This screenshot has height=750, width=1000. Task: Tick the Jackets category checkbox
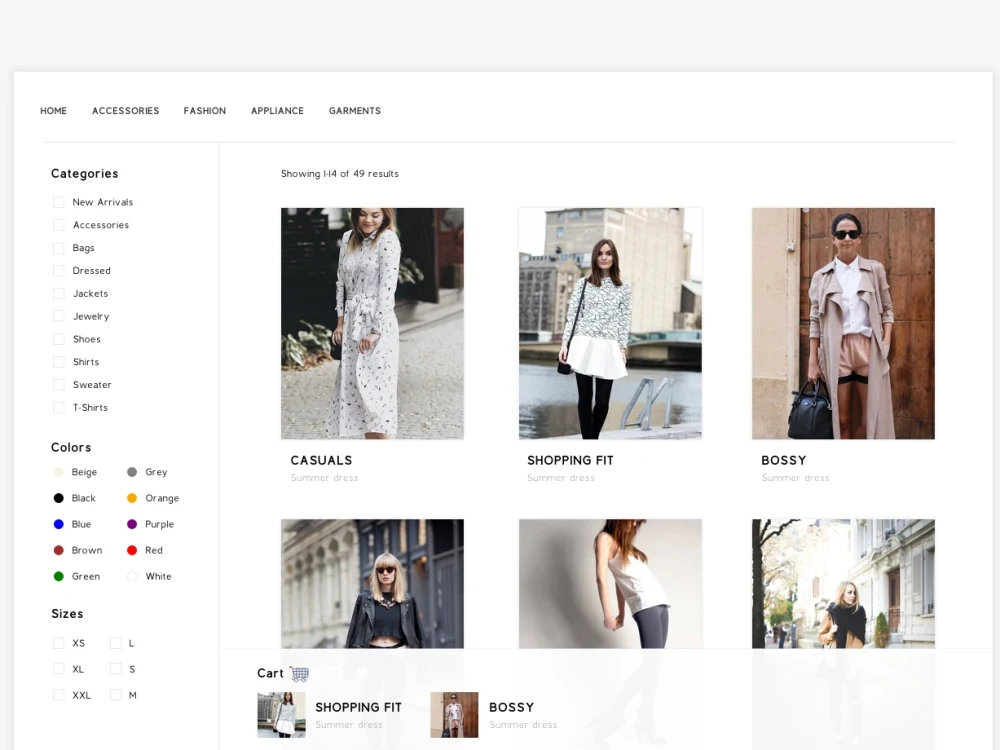(x=59, y=293)
